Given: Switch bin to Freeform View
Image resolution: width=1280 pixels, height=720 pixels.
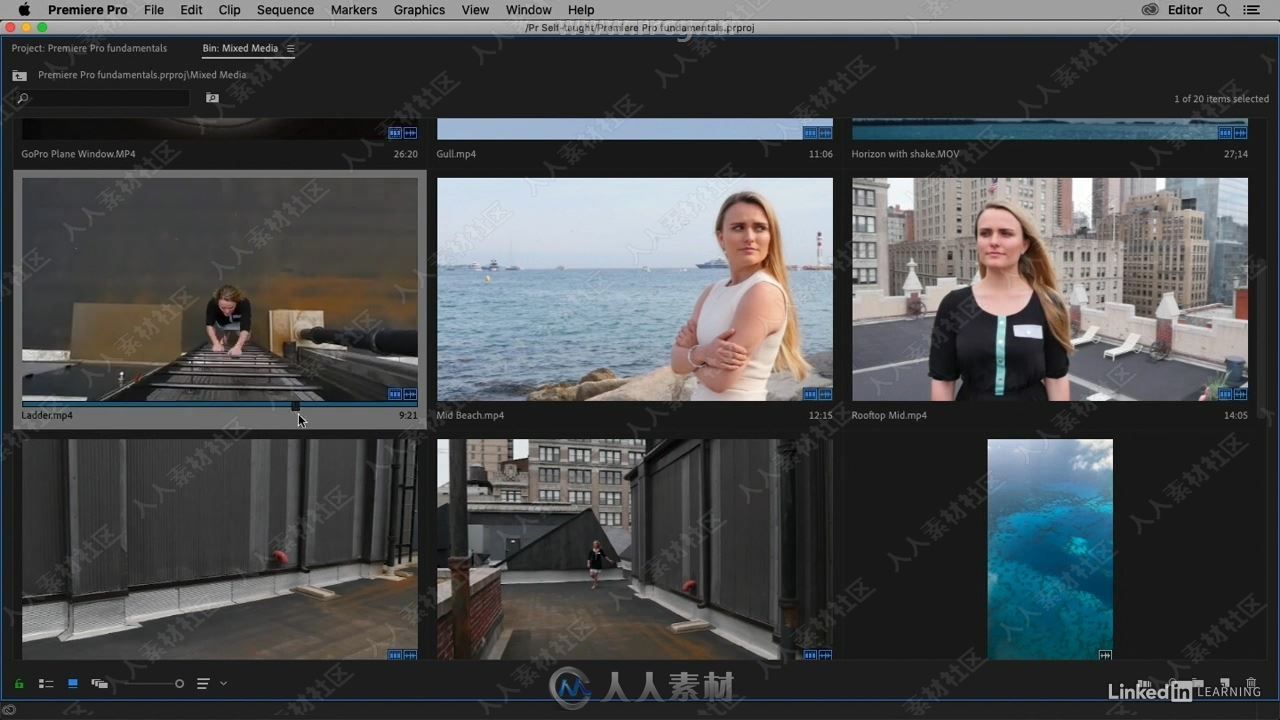Looking at the screenshot, I should pos(99,684).
